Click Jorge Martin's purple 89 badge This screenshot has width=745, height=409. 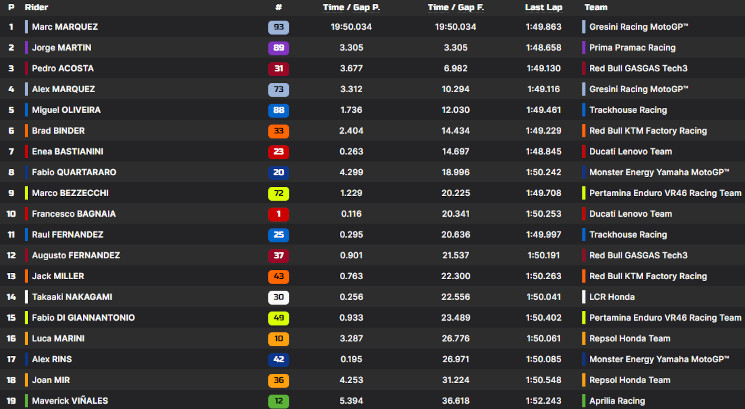point(278,48)
